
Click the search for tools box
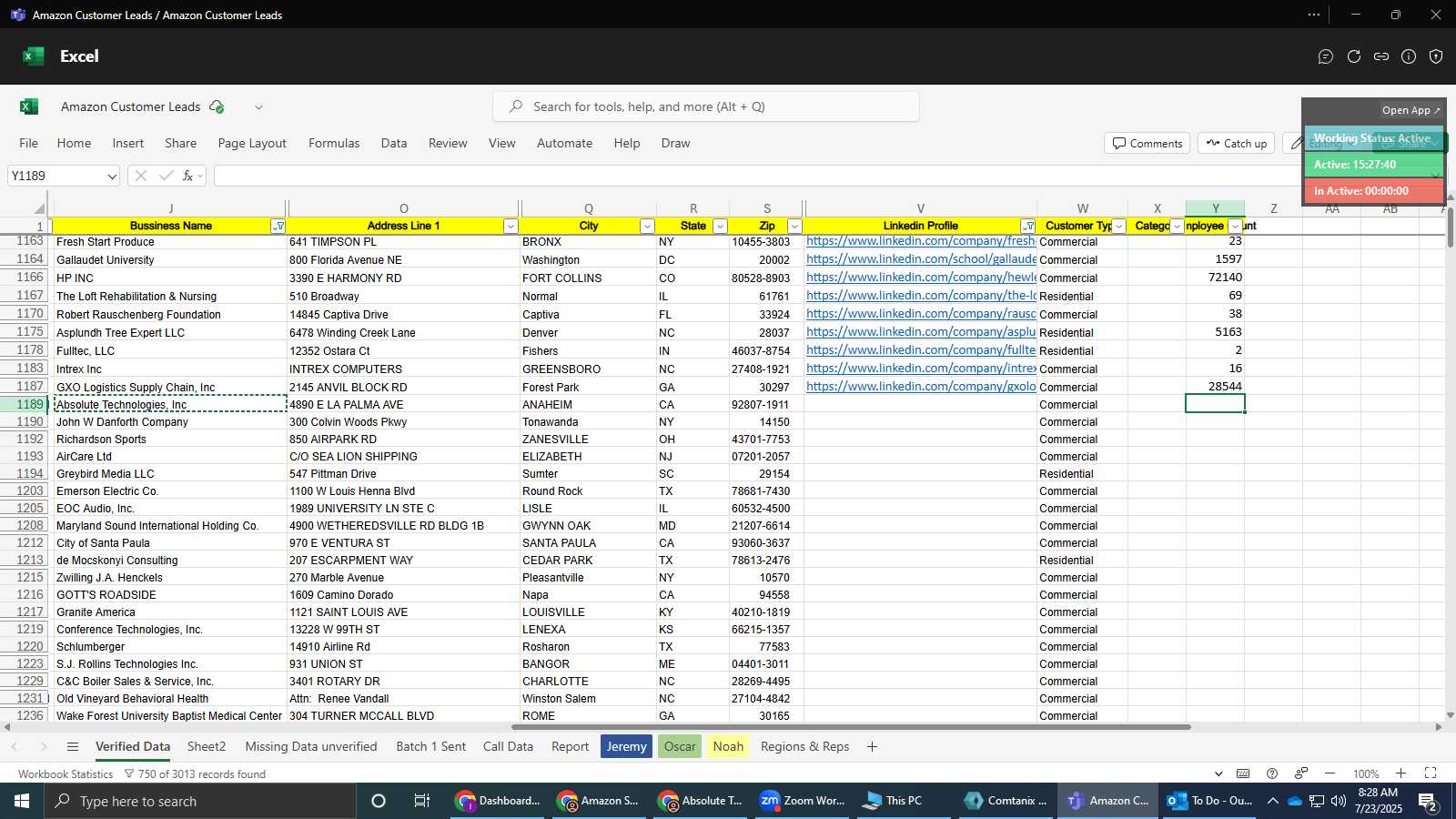point(705,106)
